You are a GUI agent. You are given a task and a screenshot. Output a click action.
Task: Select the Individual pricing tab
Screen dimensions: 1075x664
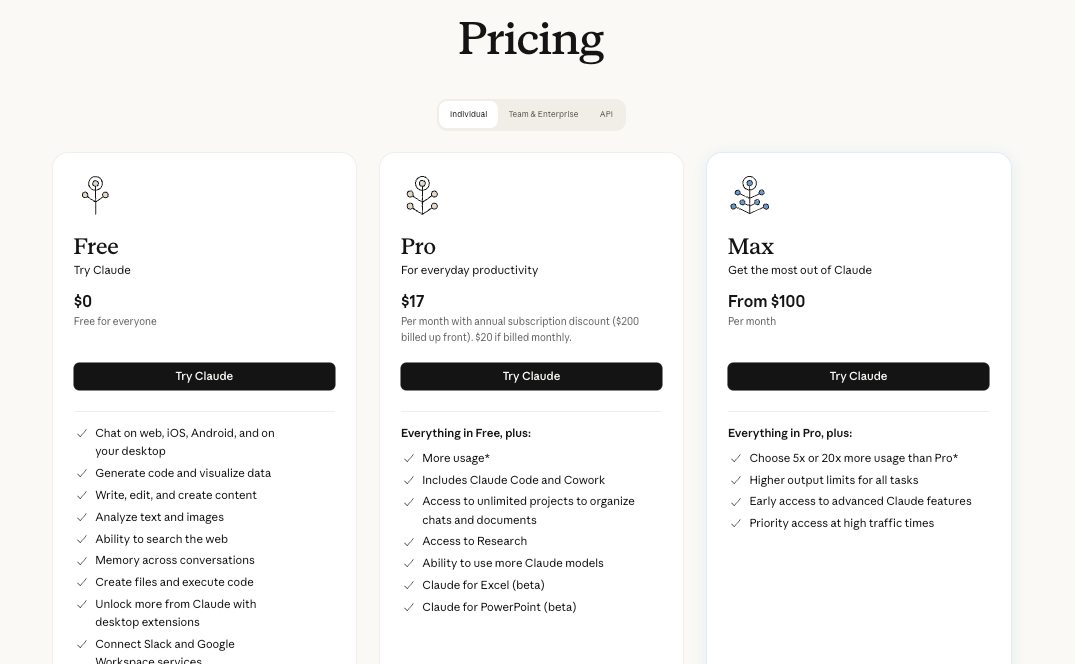tap(468, 114)
